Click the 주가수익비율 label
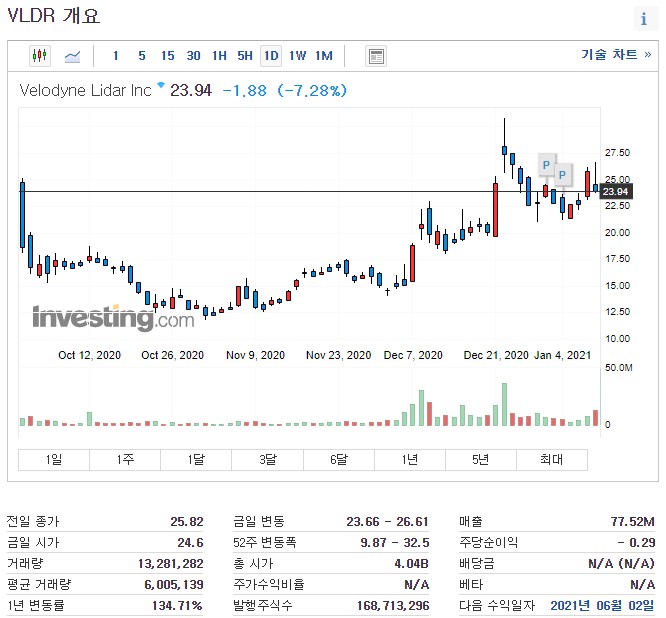Image resolution: width=666 pixels, height=618 pixels. pyautogui.click(x=269, y=585)
